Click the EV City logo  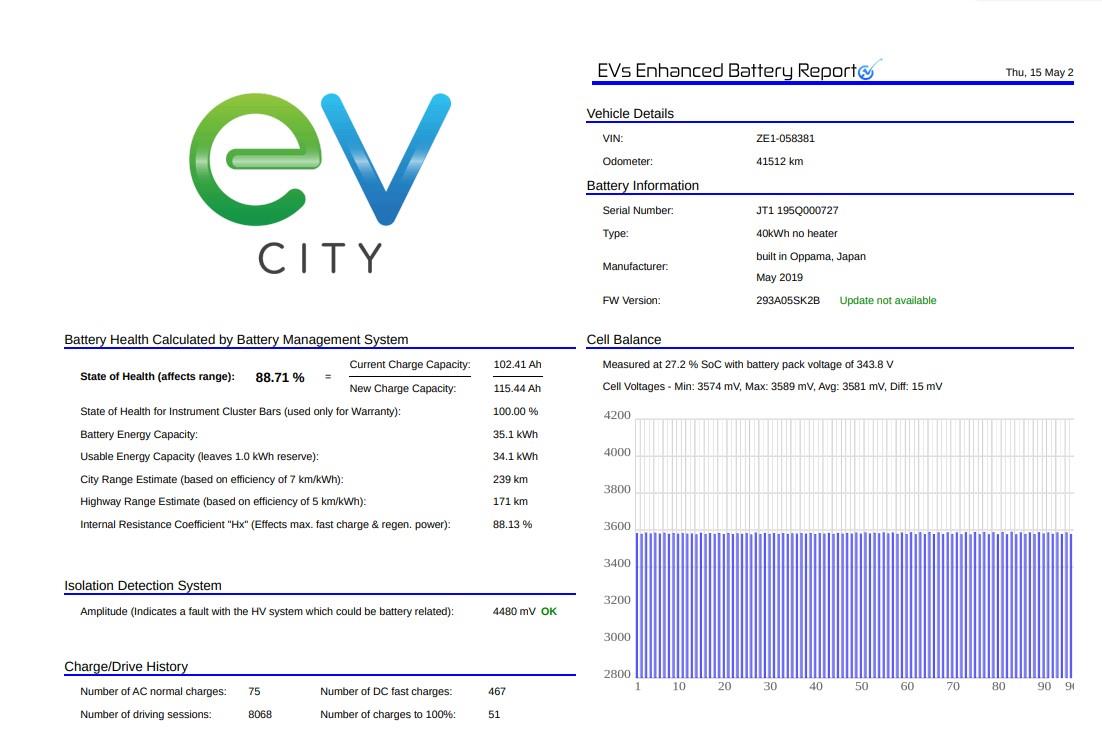320,183
